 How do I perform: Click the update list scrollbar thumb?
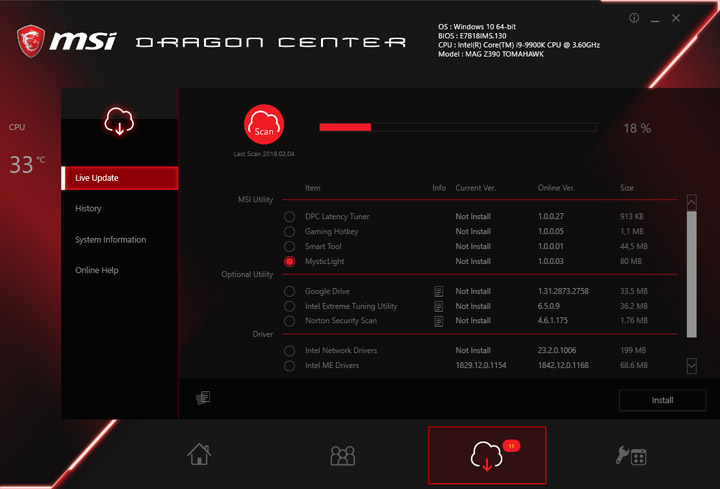(692, 274)
